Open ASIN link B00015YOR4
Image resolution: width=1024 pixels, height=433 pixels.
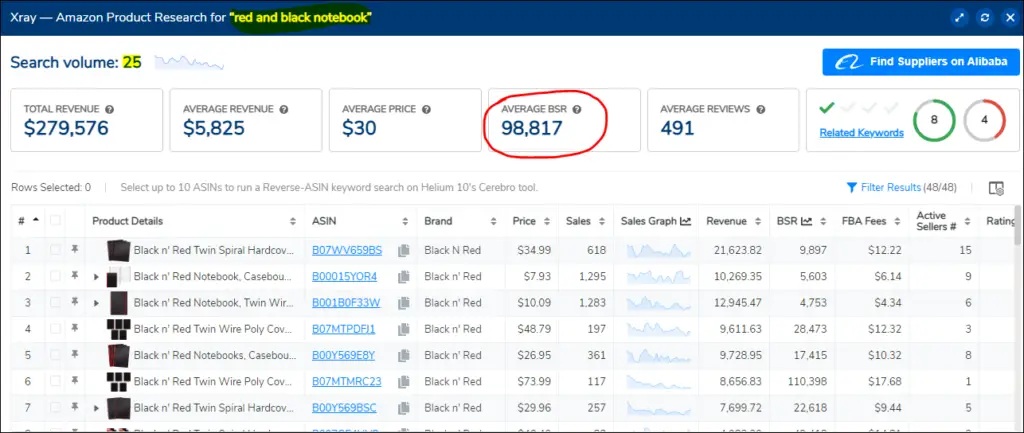point(344,276)
